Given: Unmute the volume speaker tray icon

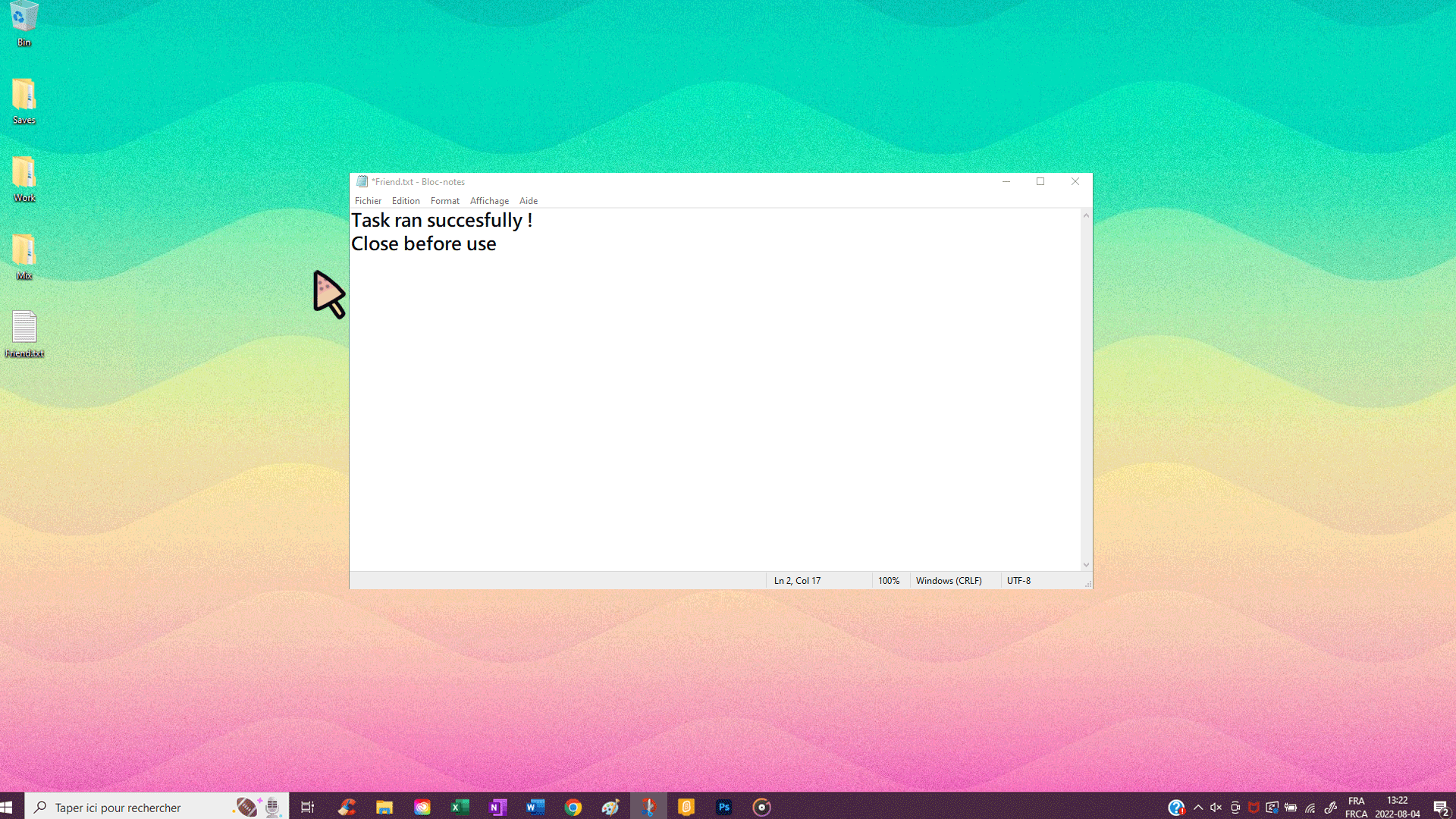Looking at the screenshot, I should coord(1216,807).
